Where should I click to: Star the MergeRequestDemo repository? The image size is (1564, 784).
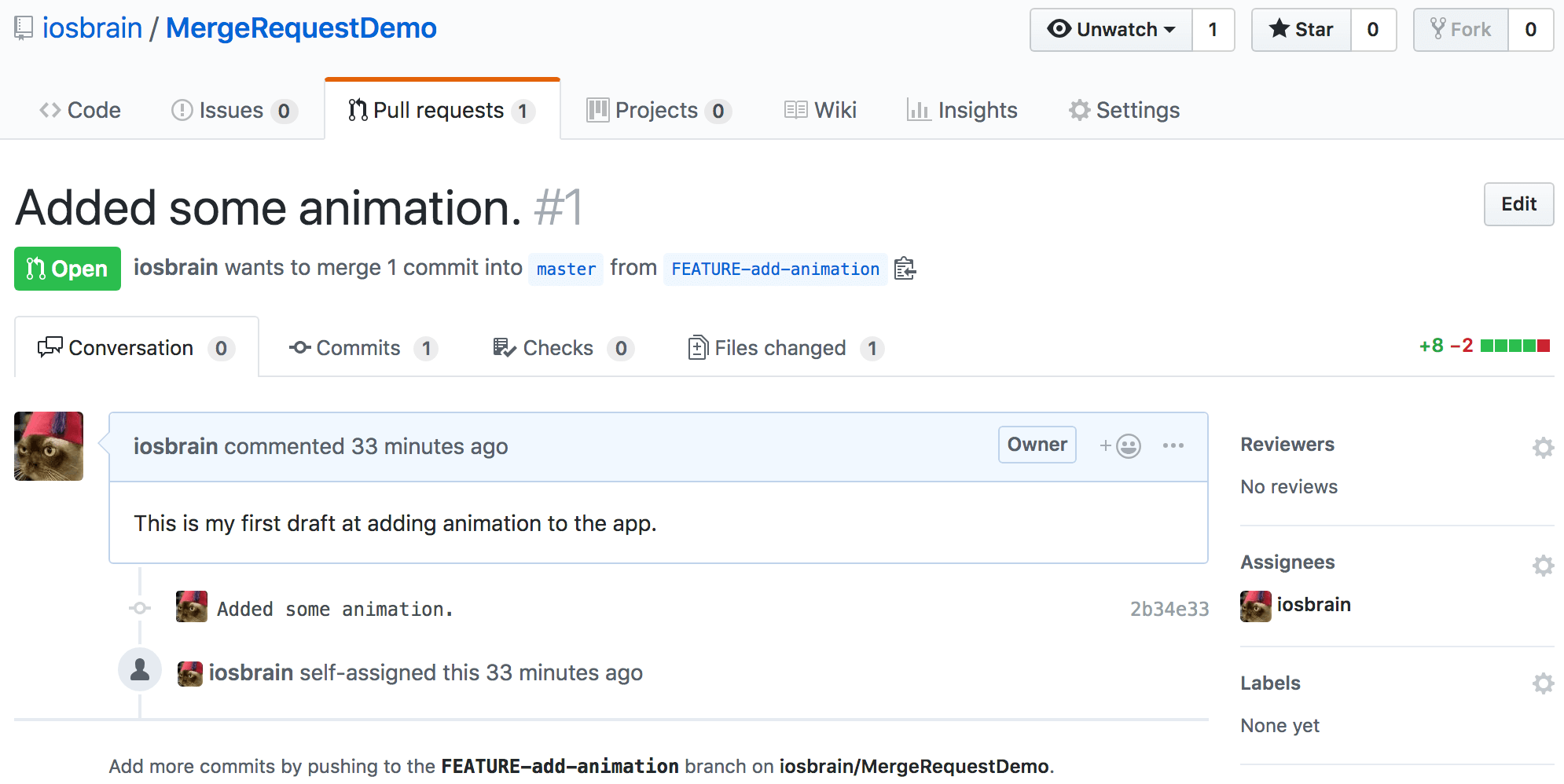point(1301,30)
